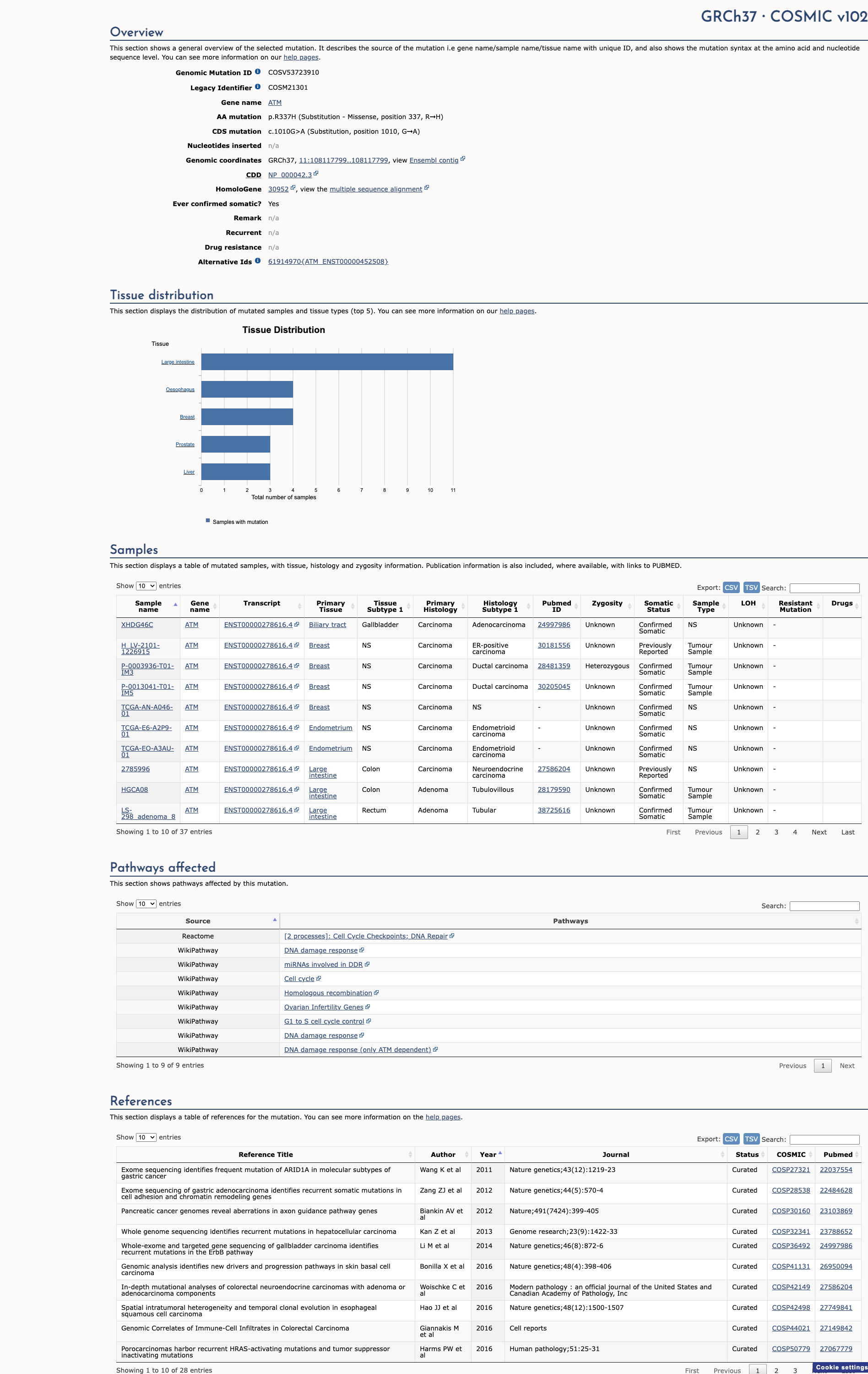The image size is (868, 1374).
Task: Toggle Samples with mutation legend swatch
Action: (x=207, y=520)
